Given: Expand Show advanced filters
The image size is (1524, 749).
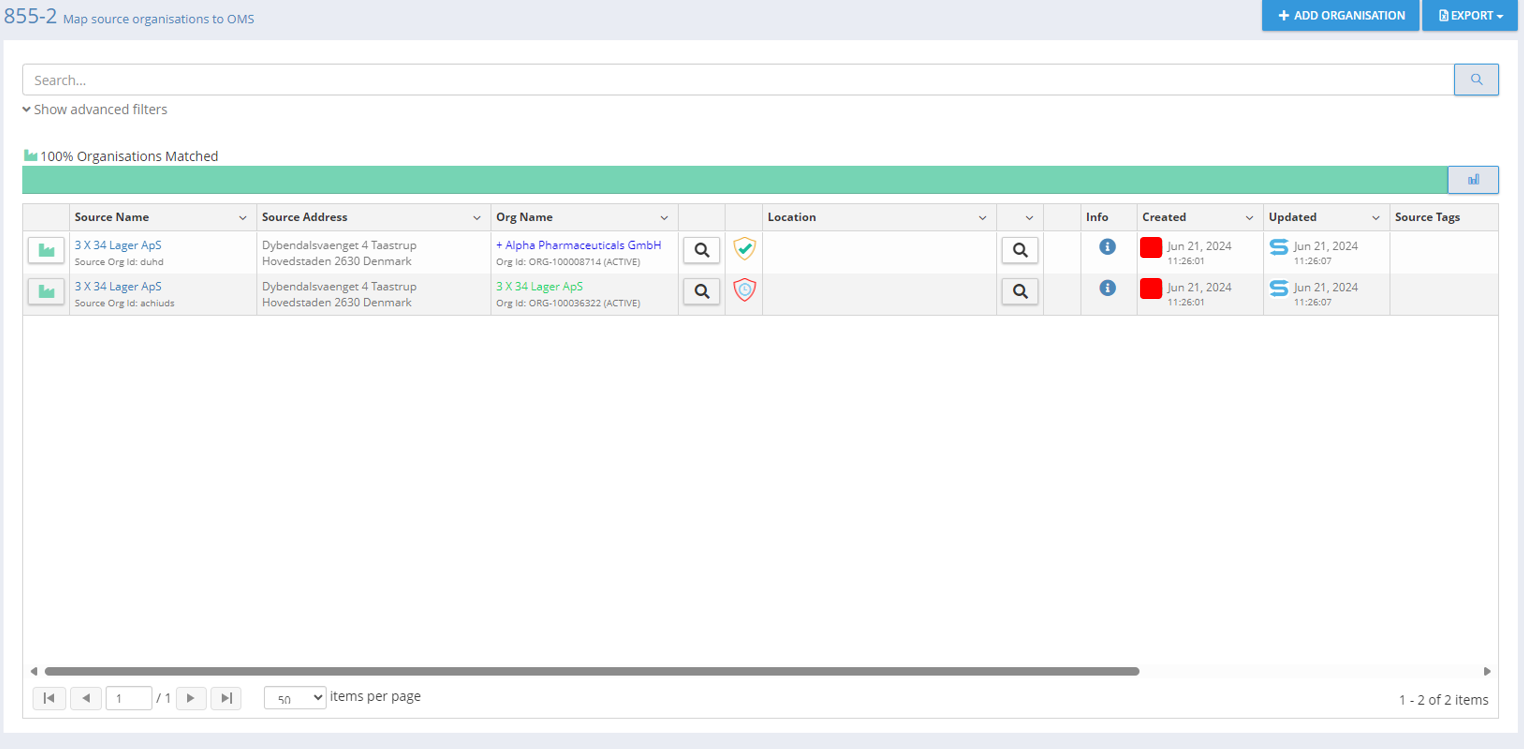Looking at the screenshot, I should tap(95, 110).
